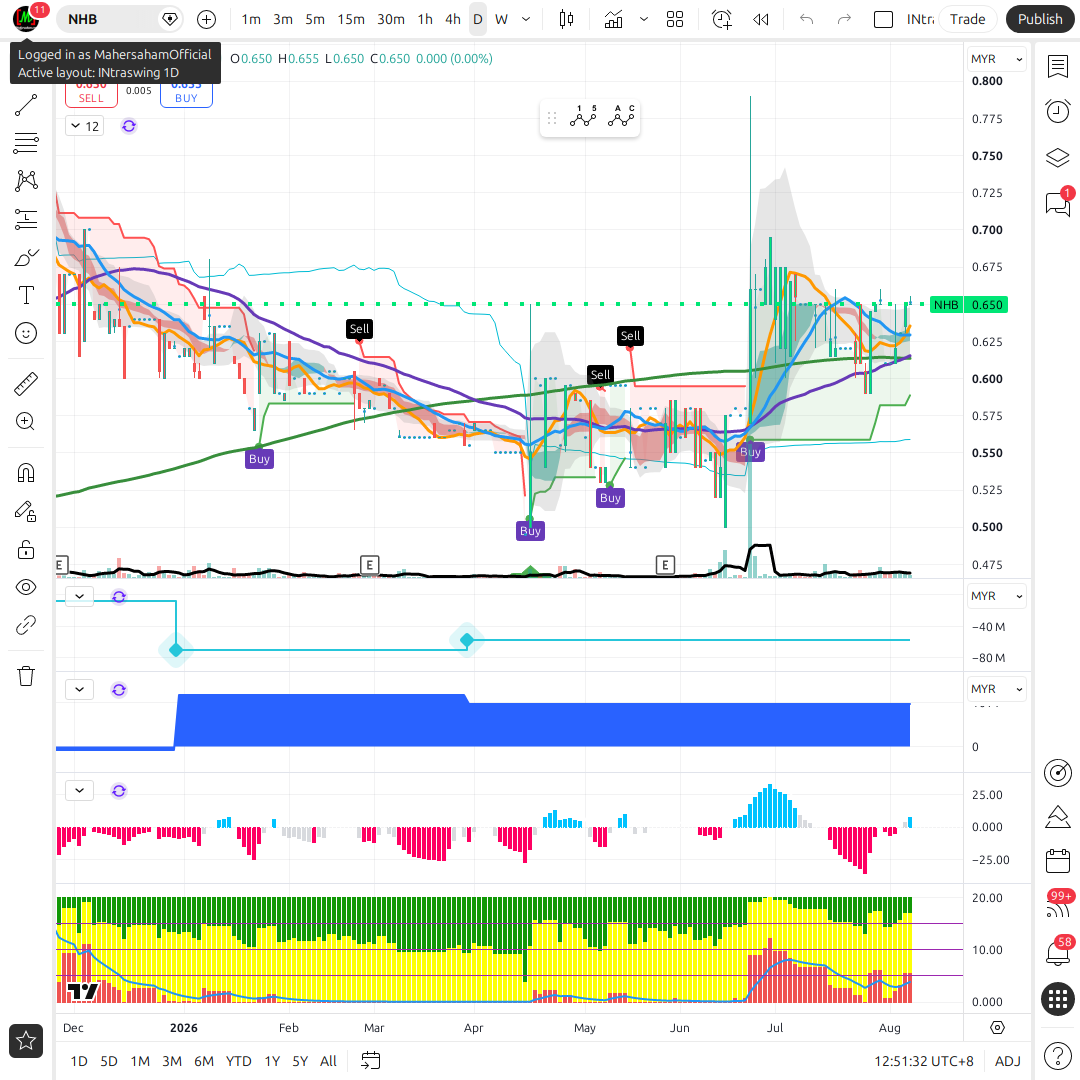This screenshot has height=1080, width=1080.
Task: Remove drawings with trash icon
Action: pos(25,676)
